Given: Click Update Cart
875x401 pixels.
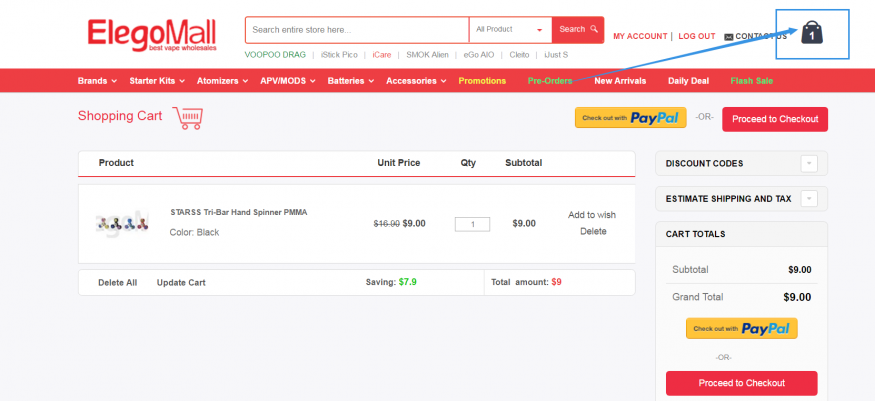Looking at the screenshot, I should click(181, 283).
